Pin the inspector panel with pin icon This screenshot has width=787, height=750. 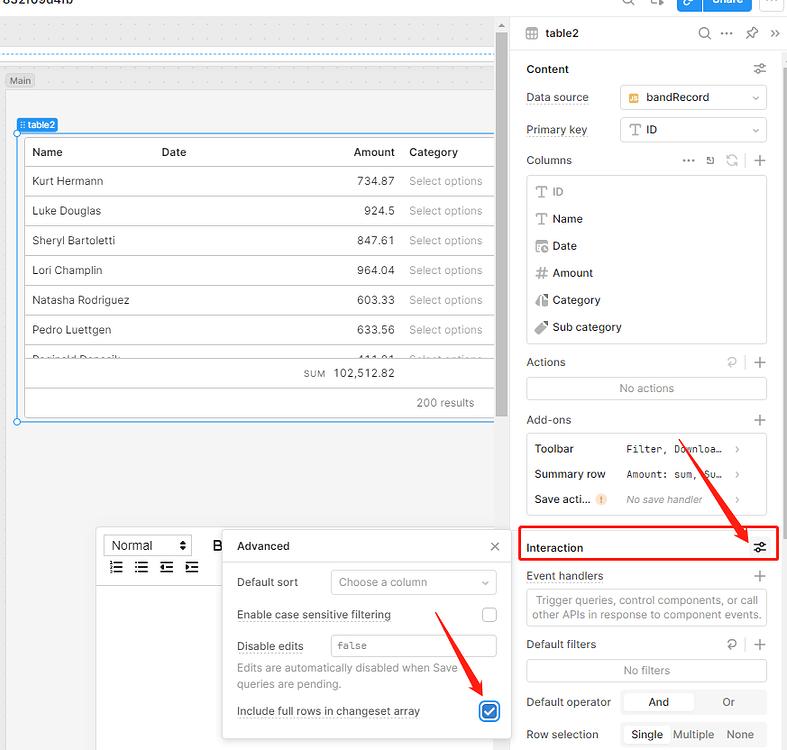pos(751,33)
